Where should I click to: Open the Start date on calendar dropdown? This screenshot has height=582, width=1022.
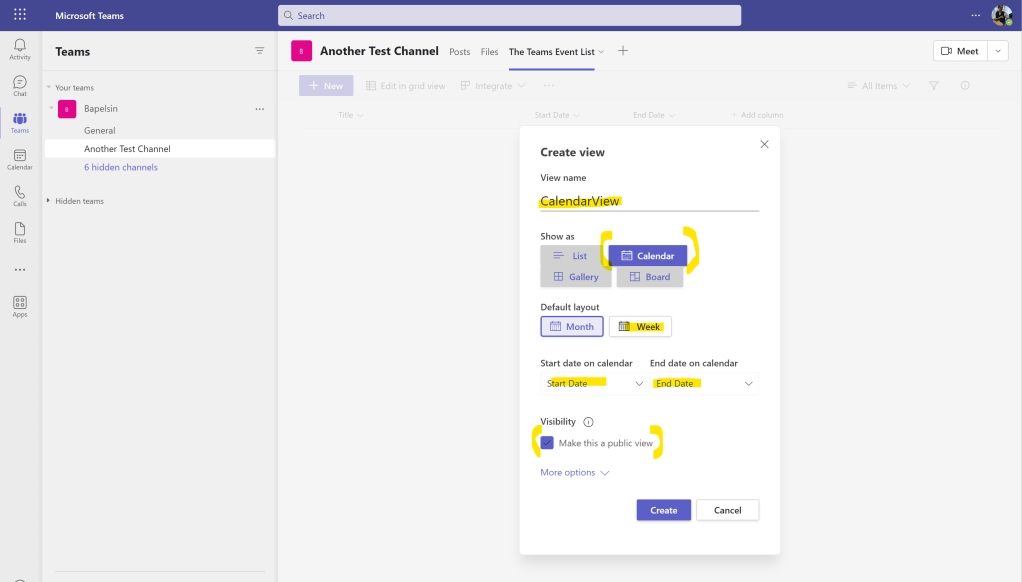coord(593,384)
